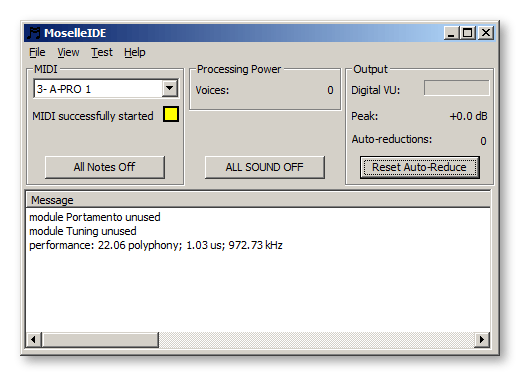This screenshot has width=520, height=376.
Task: Minimize the MoselleIDE window
Action: 451,33
